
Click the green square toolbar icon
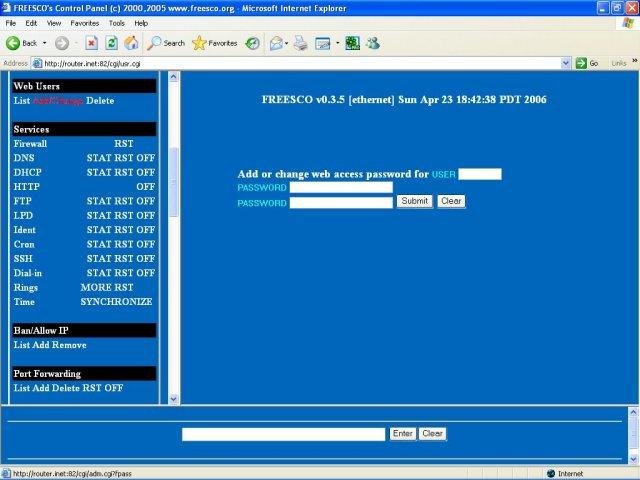(353, 43)
